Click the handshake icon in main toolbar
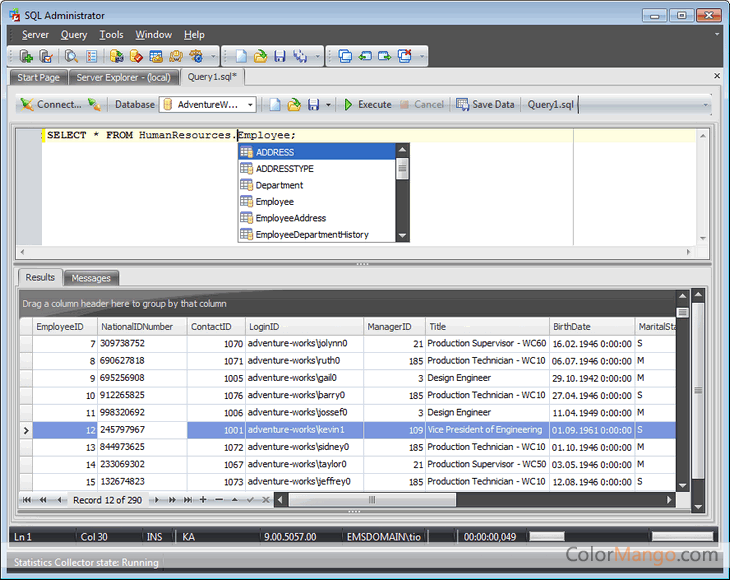The width and height of the screenshot is (730, 580). click(176, 56)
